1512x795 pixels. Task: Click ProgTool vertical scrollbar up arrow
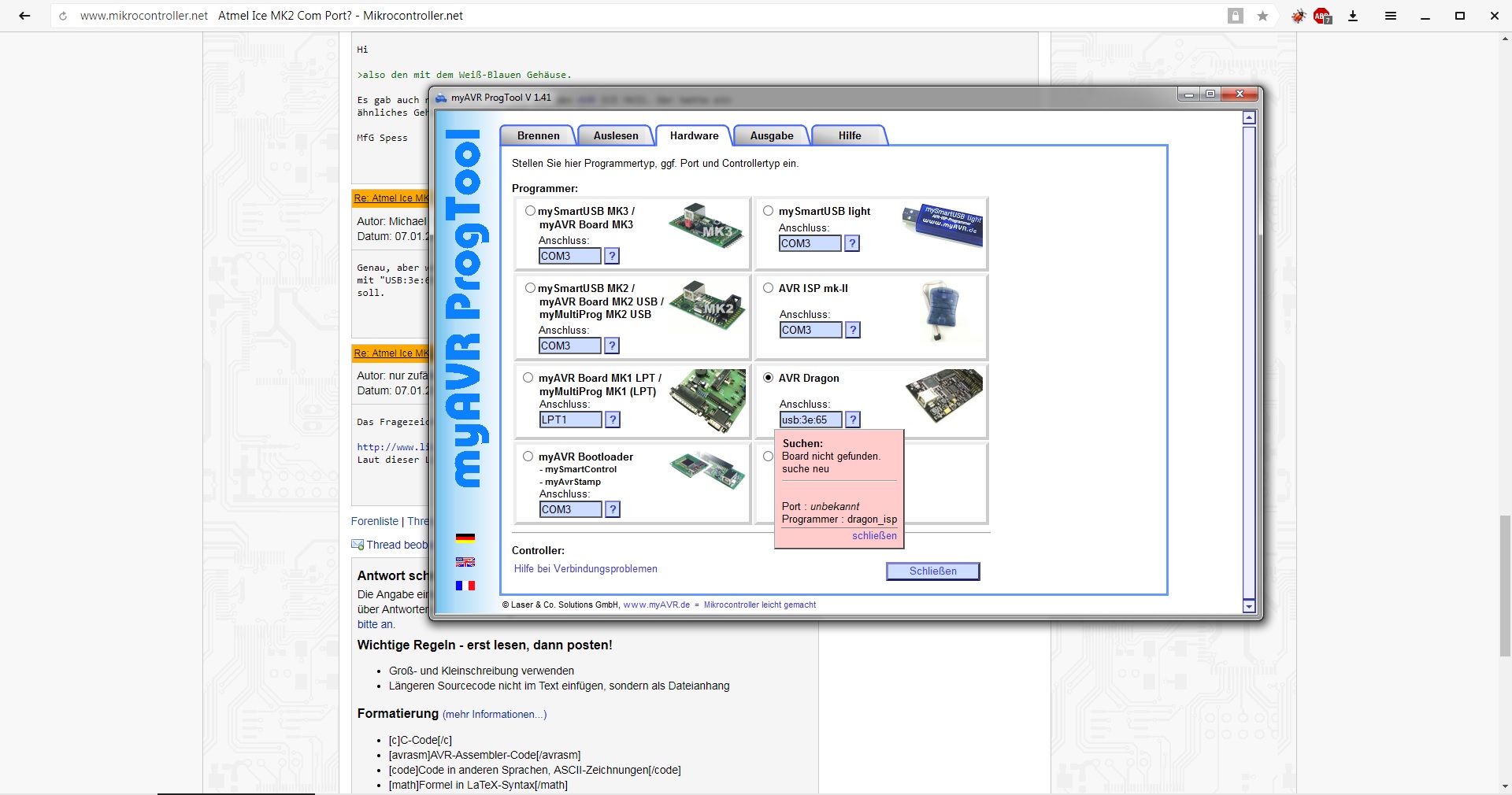(1249, 118)
